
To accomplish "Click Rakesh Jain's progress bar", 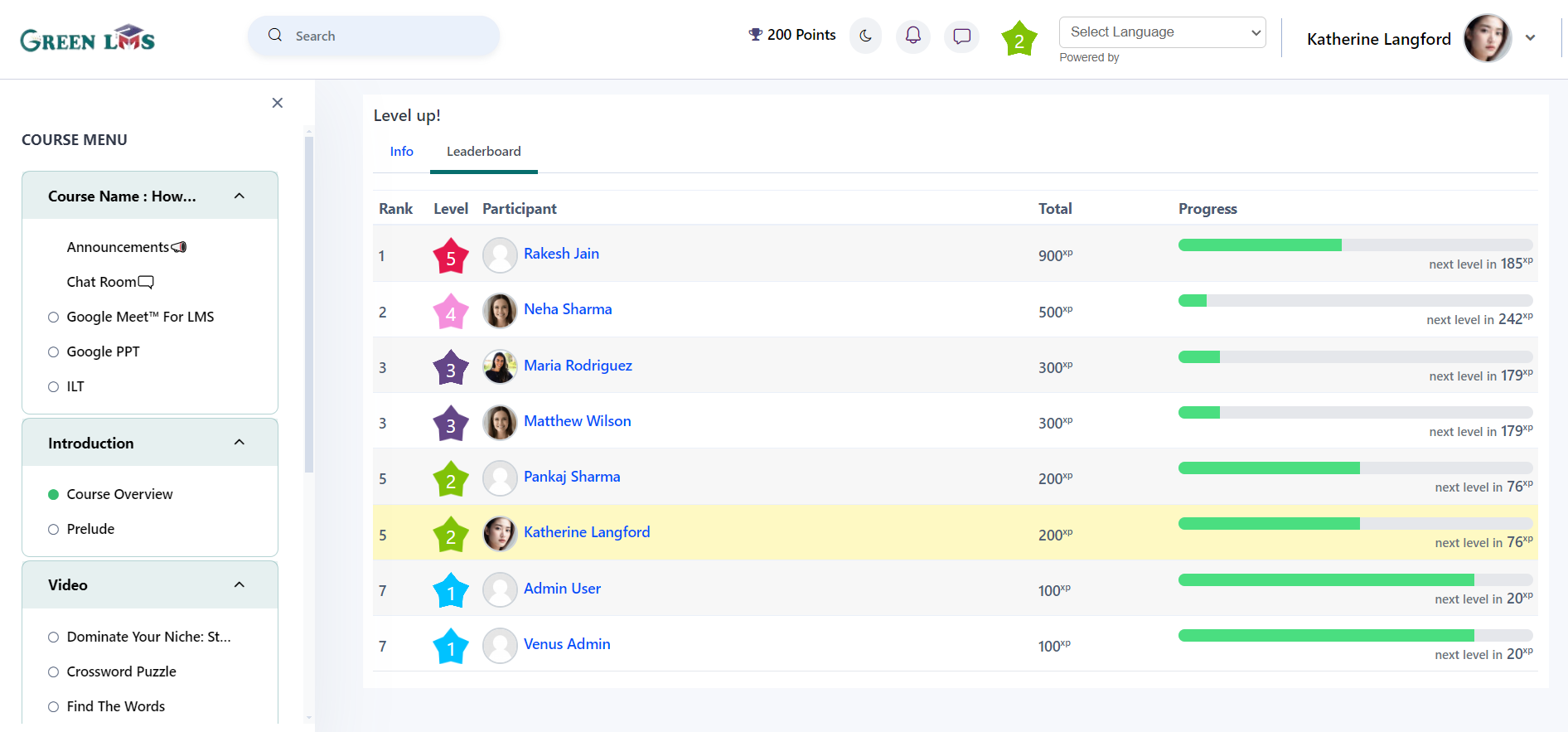I will click(1354, 245).
